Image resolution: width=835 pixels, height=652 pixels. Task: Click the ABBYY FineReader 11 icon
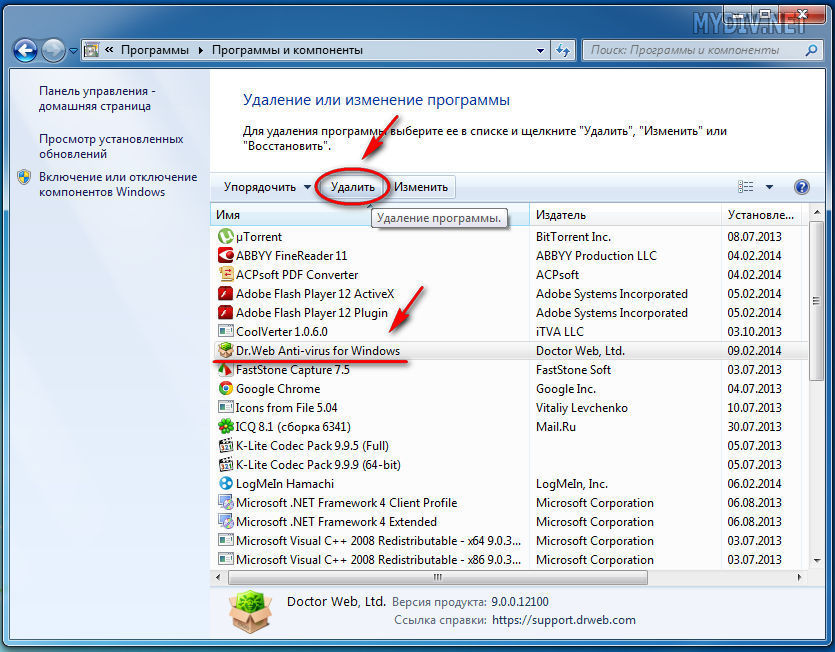tap(226, 255)
